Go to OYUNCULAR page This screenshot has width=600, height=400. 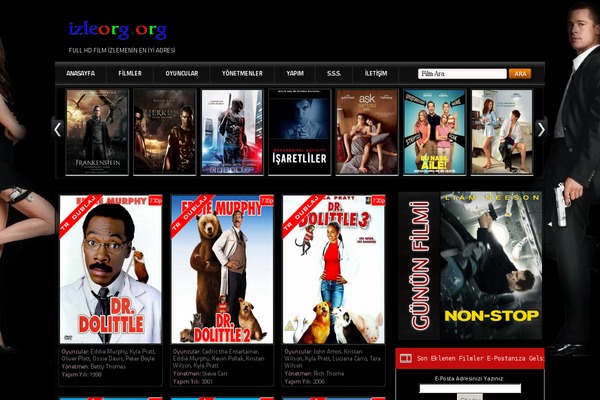tap(182, 73)
